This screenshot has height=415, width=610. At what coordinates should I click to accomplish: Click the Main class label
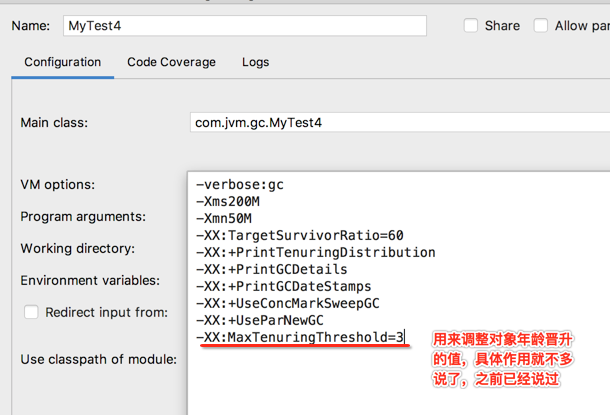click(54, 123)
